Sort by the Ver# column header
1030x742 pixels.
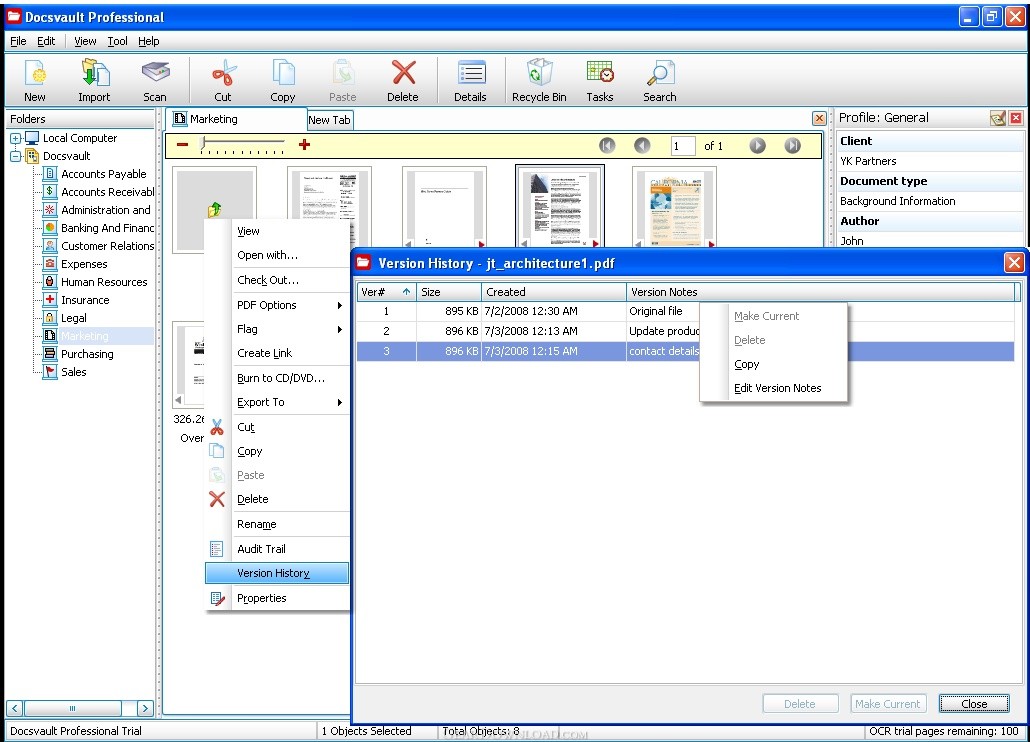coord(386,292)
